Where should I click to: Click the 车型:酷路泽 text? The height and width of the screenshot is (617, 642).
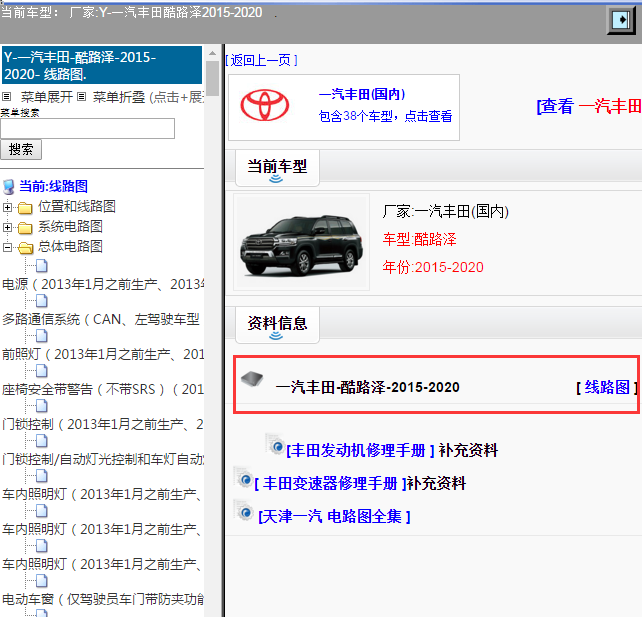[x=419, y=240]
